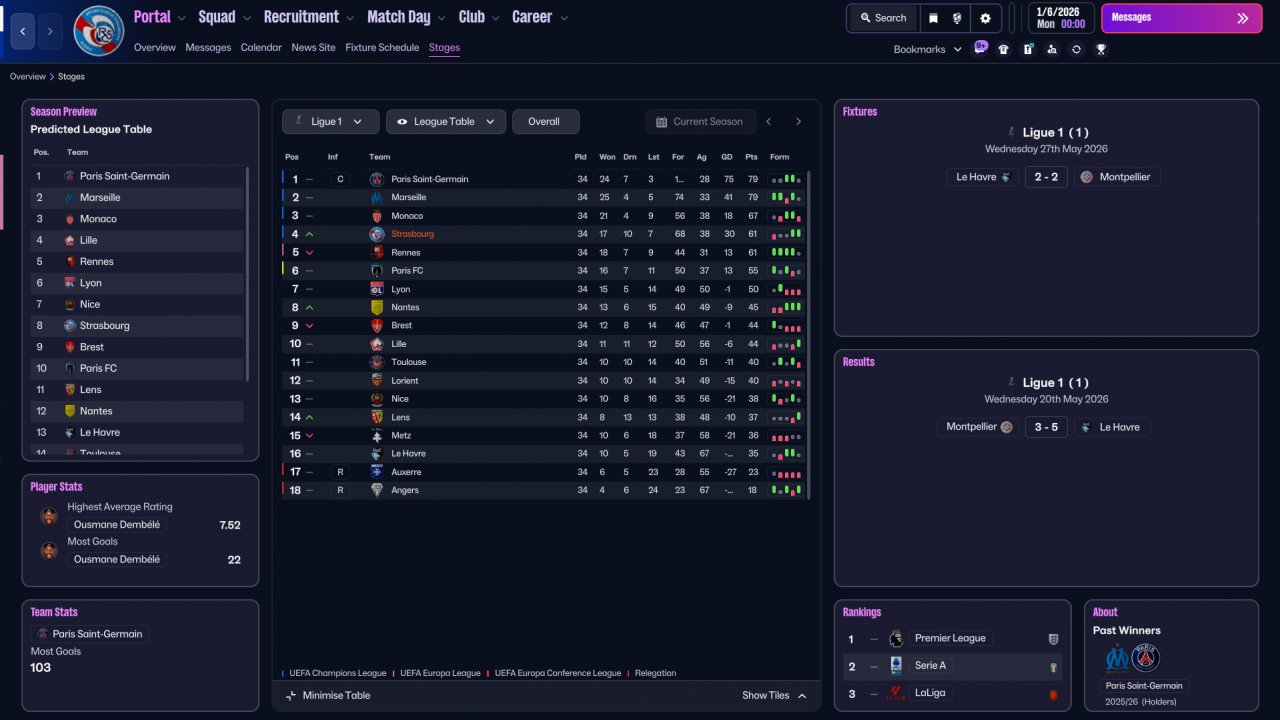Go to next season with right chevron

[798, 122]
